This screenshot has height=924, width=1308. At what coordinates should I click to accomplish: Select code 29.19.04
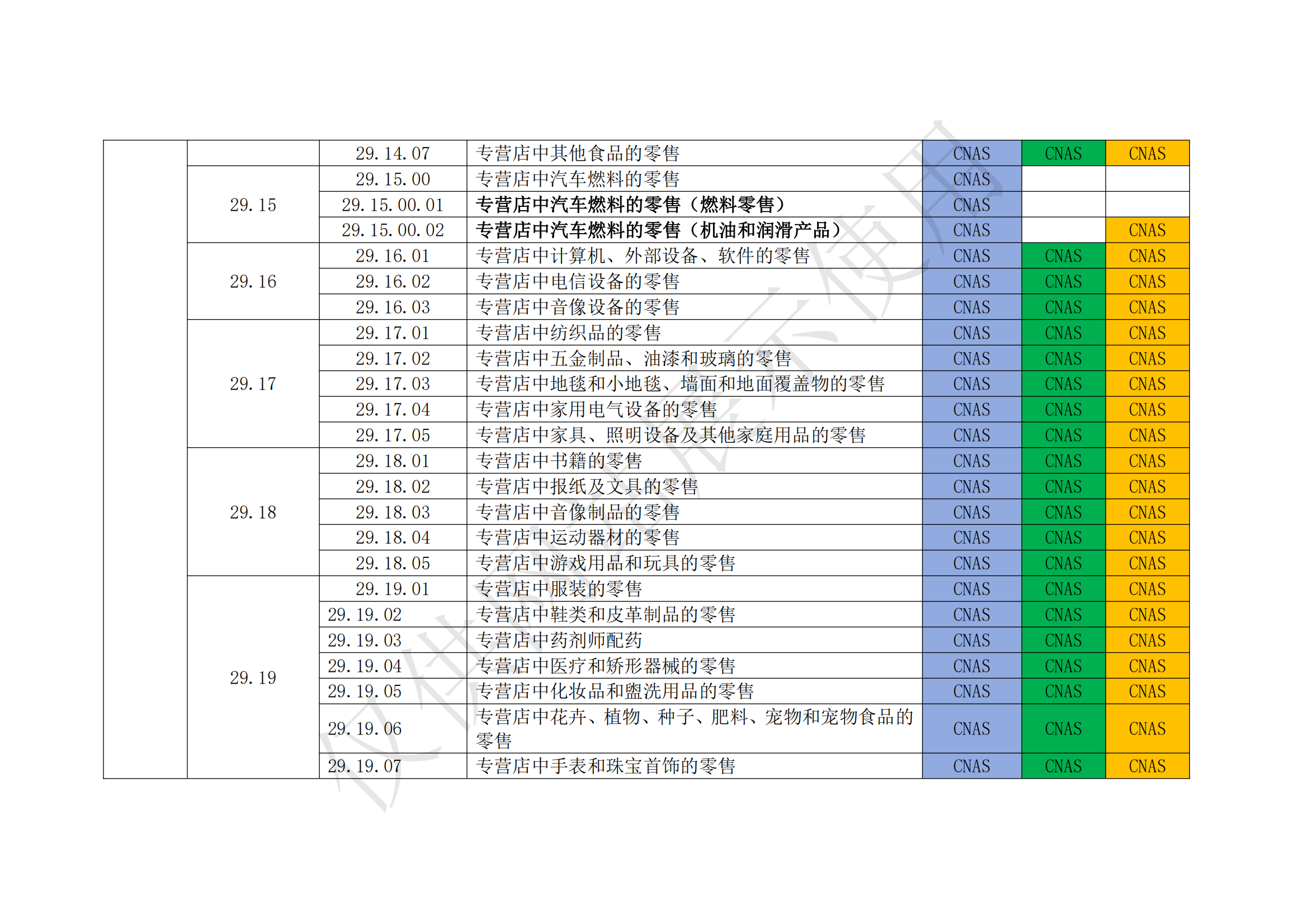point(365,666)
